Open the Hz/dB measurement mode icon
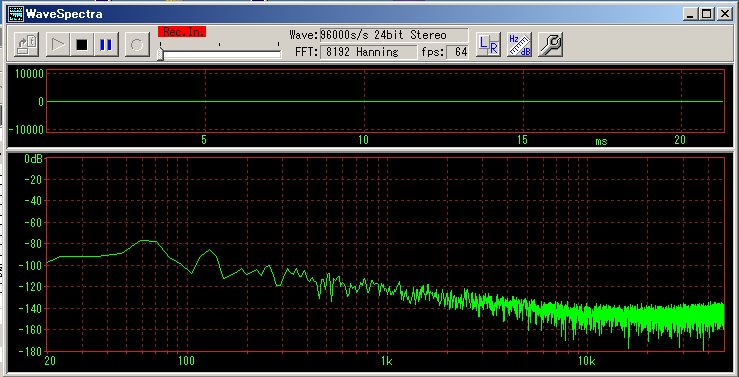 point(519,45)
